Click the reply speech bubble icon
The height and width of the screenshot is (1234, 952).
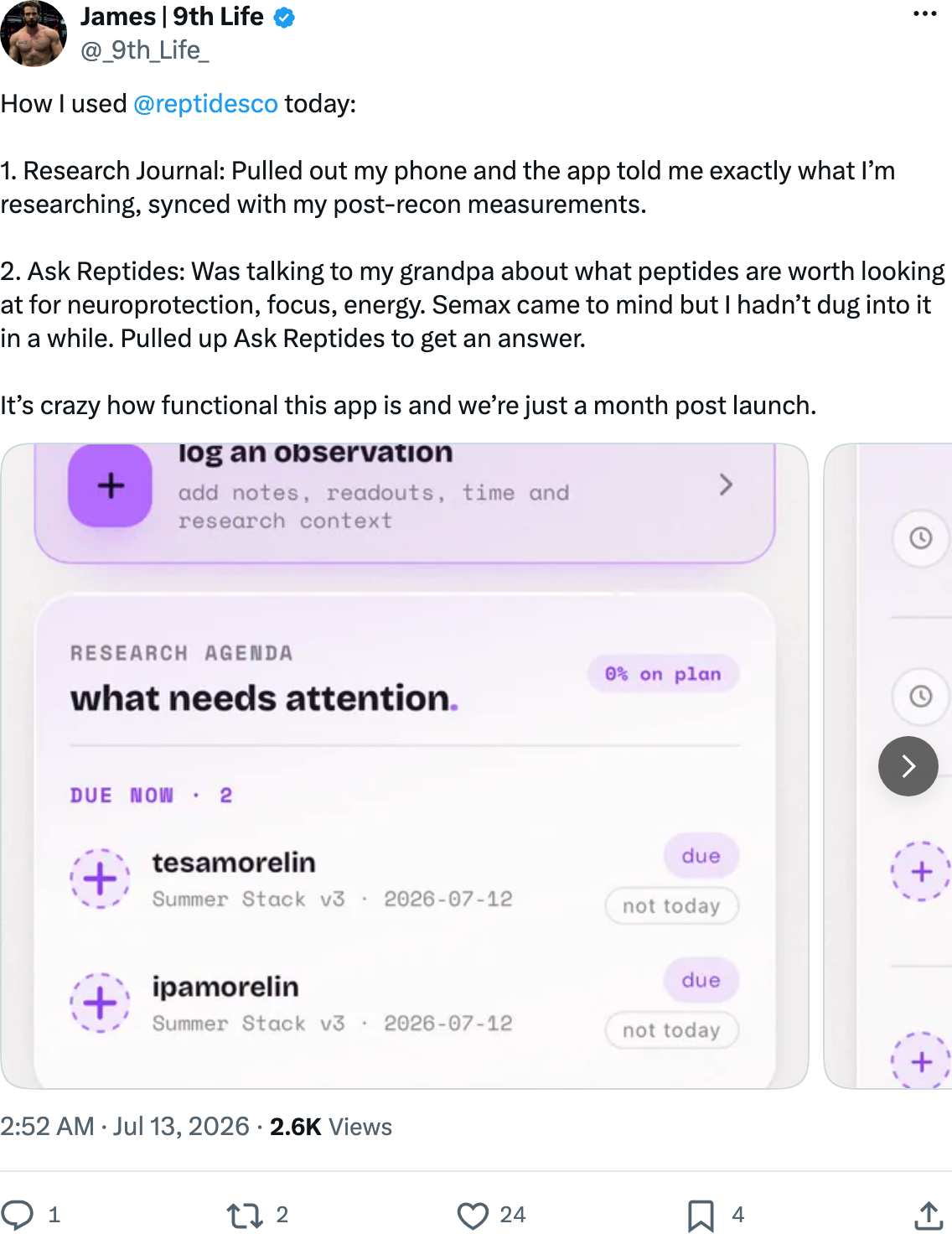18,1215
